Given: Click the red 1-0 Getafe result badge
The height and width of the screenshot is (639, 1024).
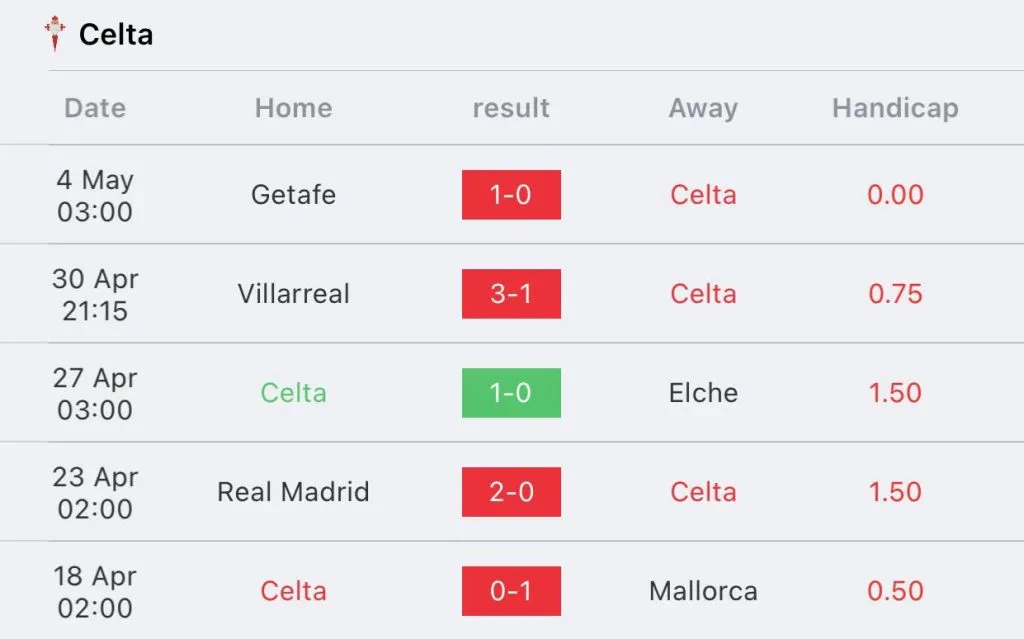Looking at the screenshot, I should 511,195.
